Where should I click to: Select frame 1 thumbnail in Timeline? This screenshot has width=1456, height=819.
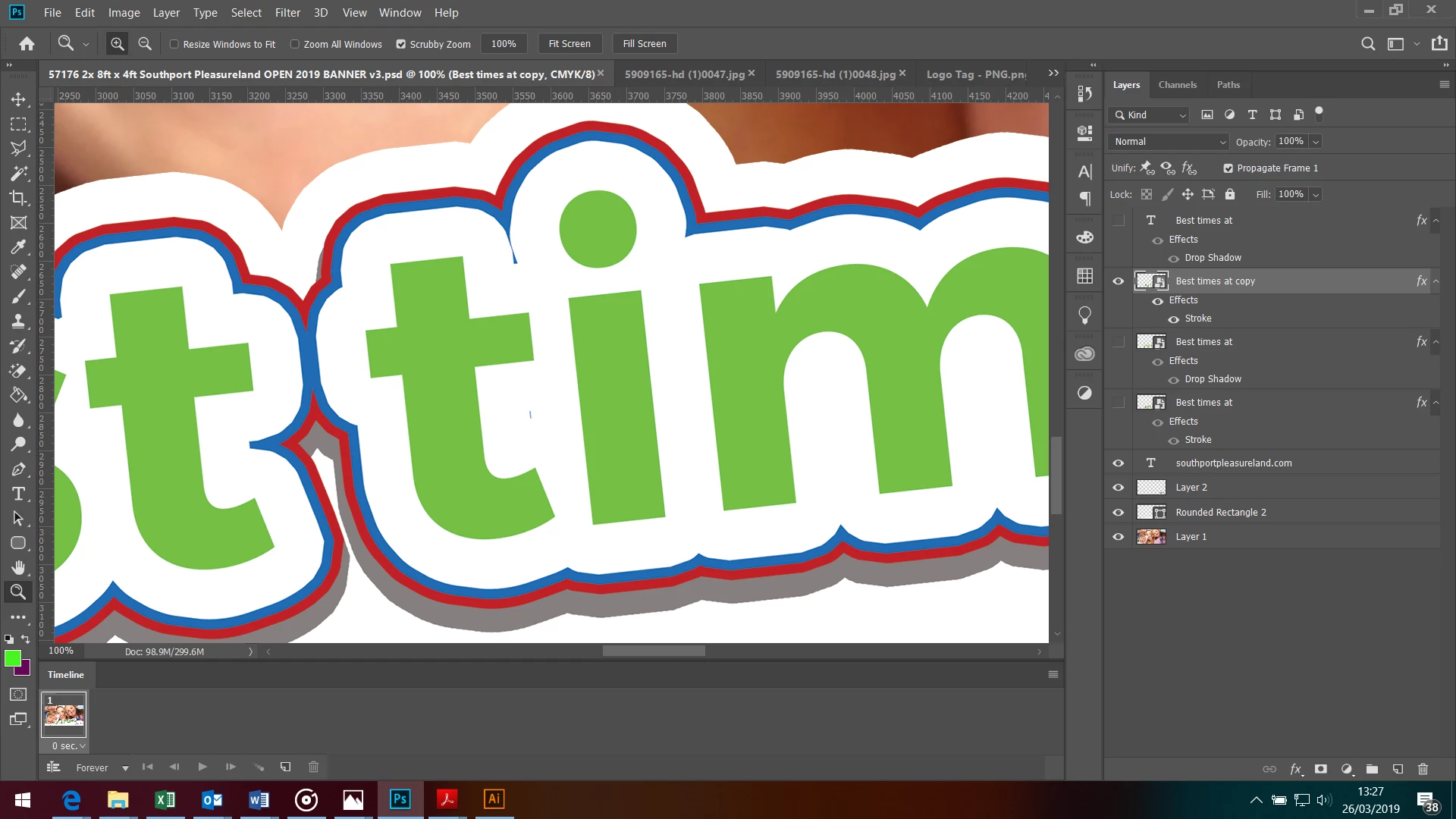tap(64, 714)
